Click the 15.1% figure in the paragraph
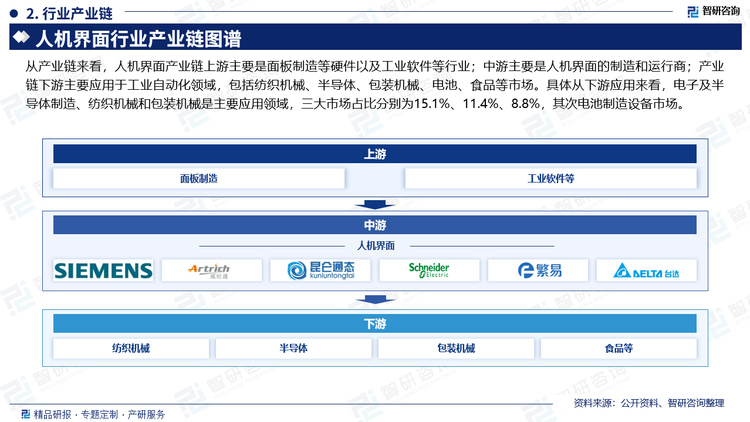The width and height of the screenshot is (750, 422). (432, 103)
